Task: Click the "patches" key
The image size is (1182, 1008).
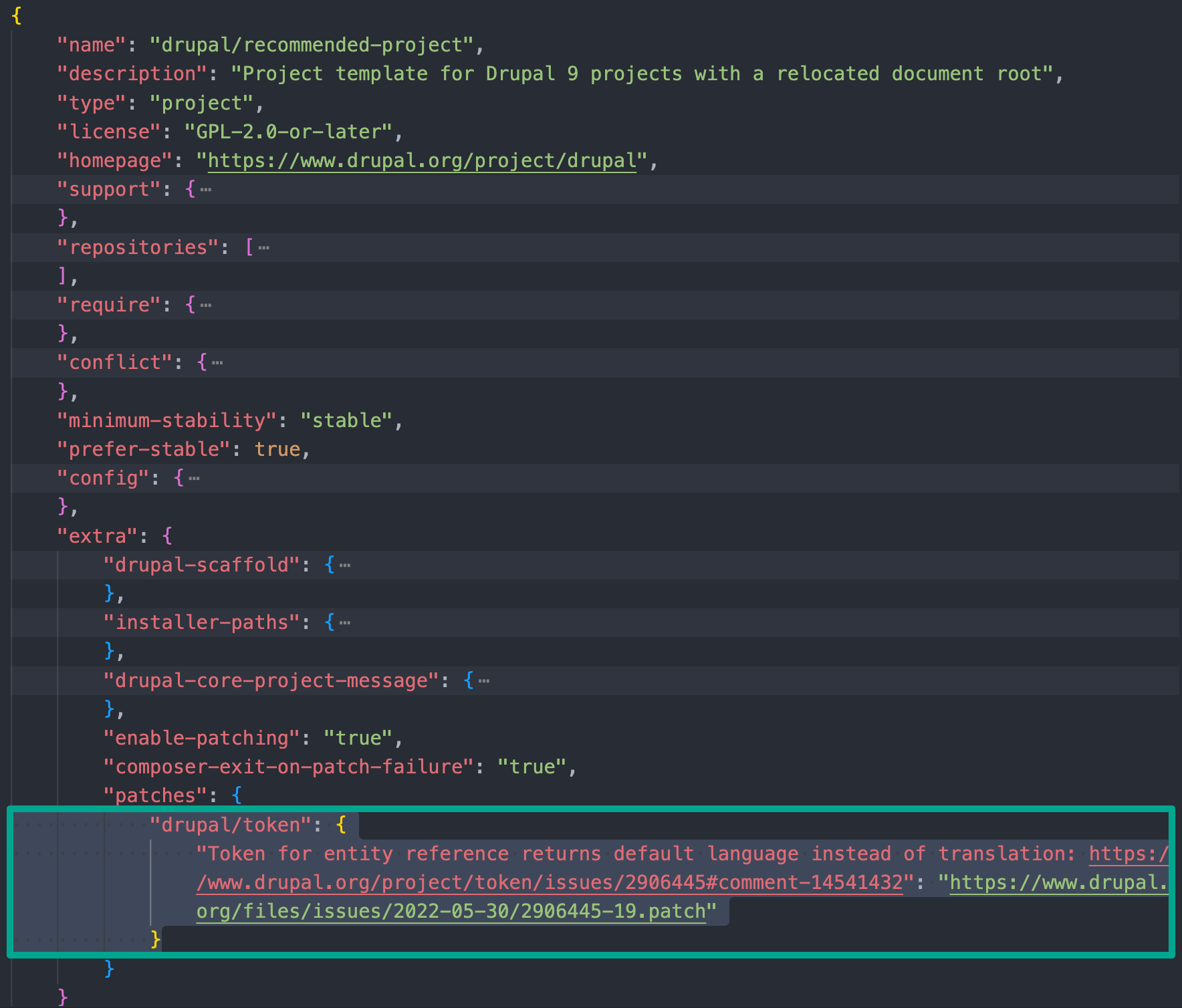Action: (156, 796)
